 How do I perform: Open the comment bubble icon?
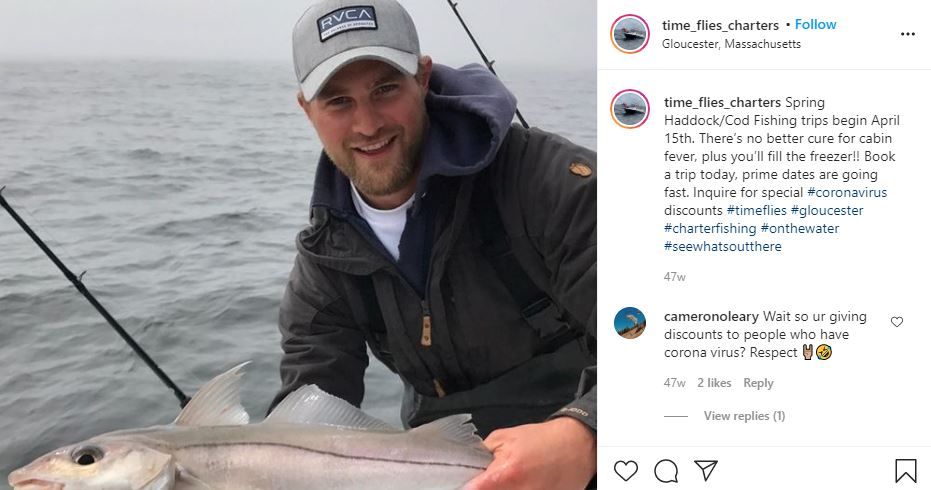(x=666, y=471)
